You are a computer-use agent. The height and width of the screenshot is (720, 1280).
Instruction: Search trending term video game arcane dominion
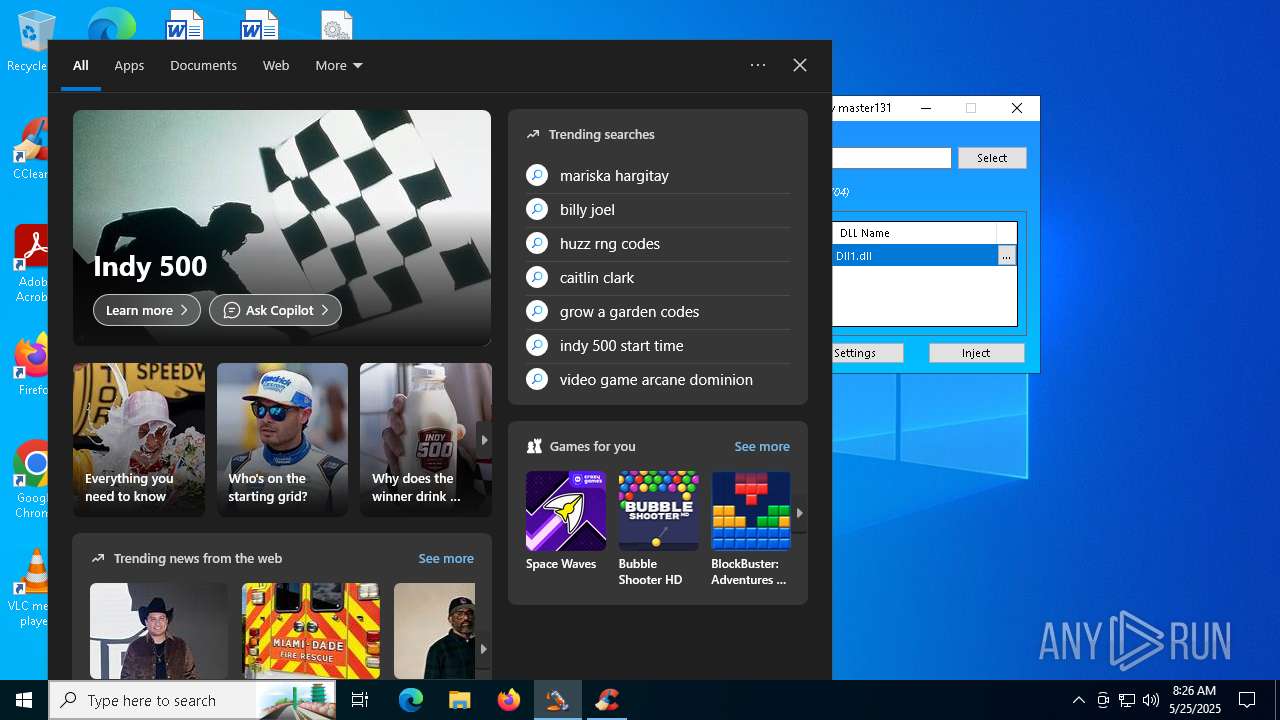coord(656,379)
